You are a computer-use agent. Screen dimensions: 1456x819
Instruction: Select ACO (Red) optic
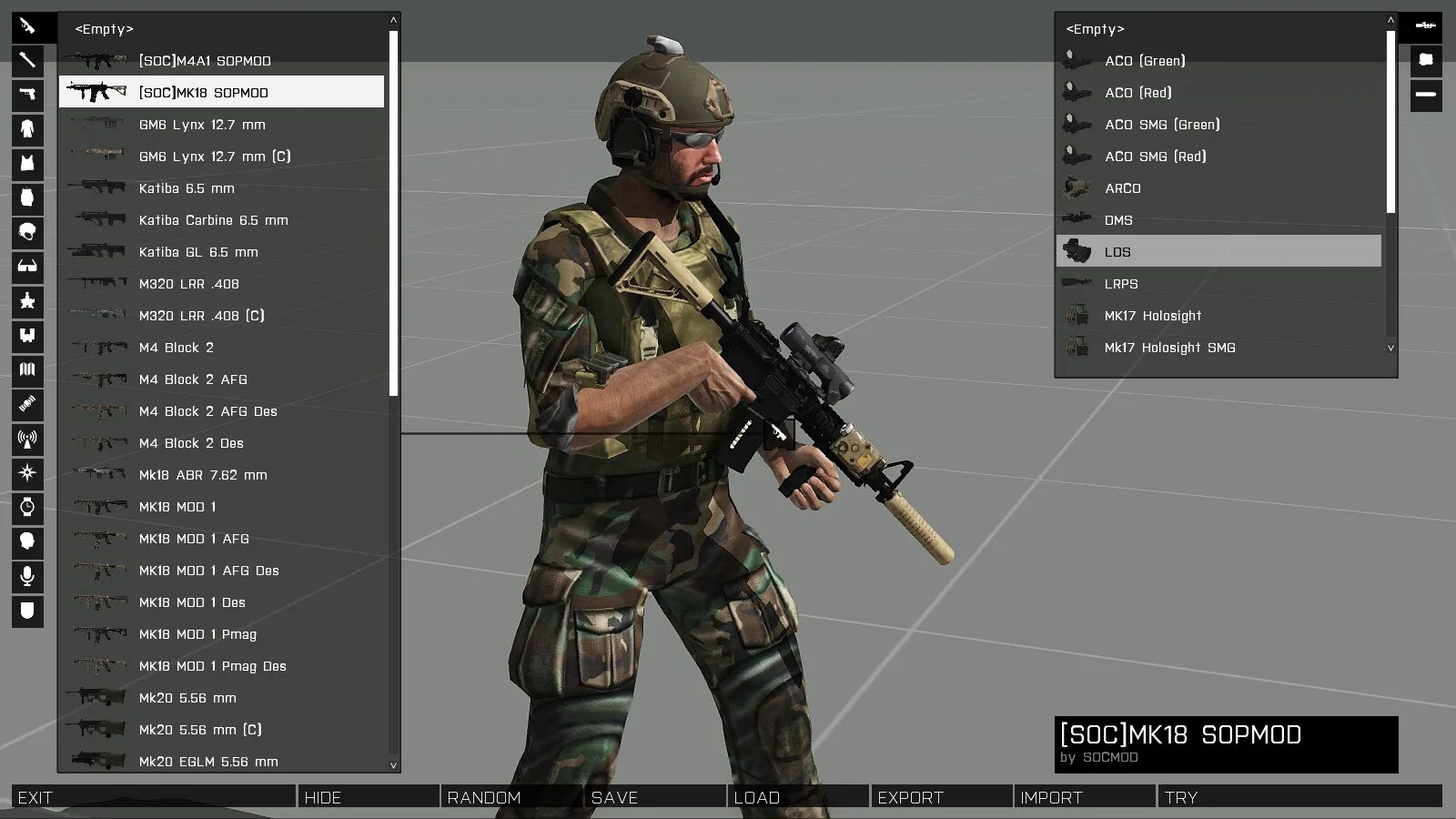1219,93
